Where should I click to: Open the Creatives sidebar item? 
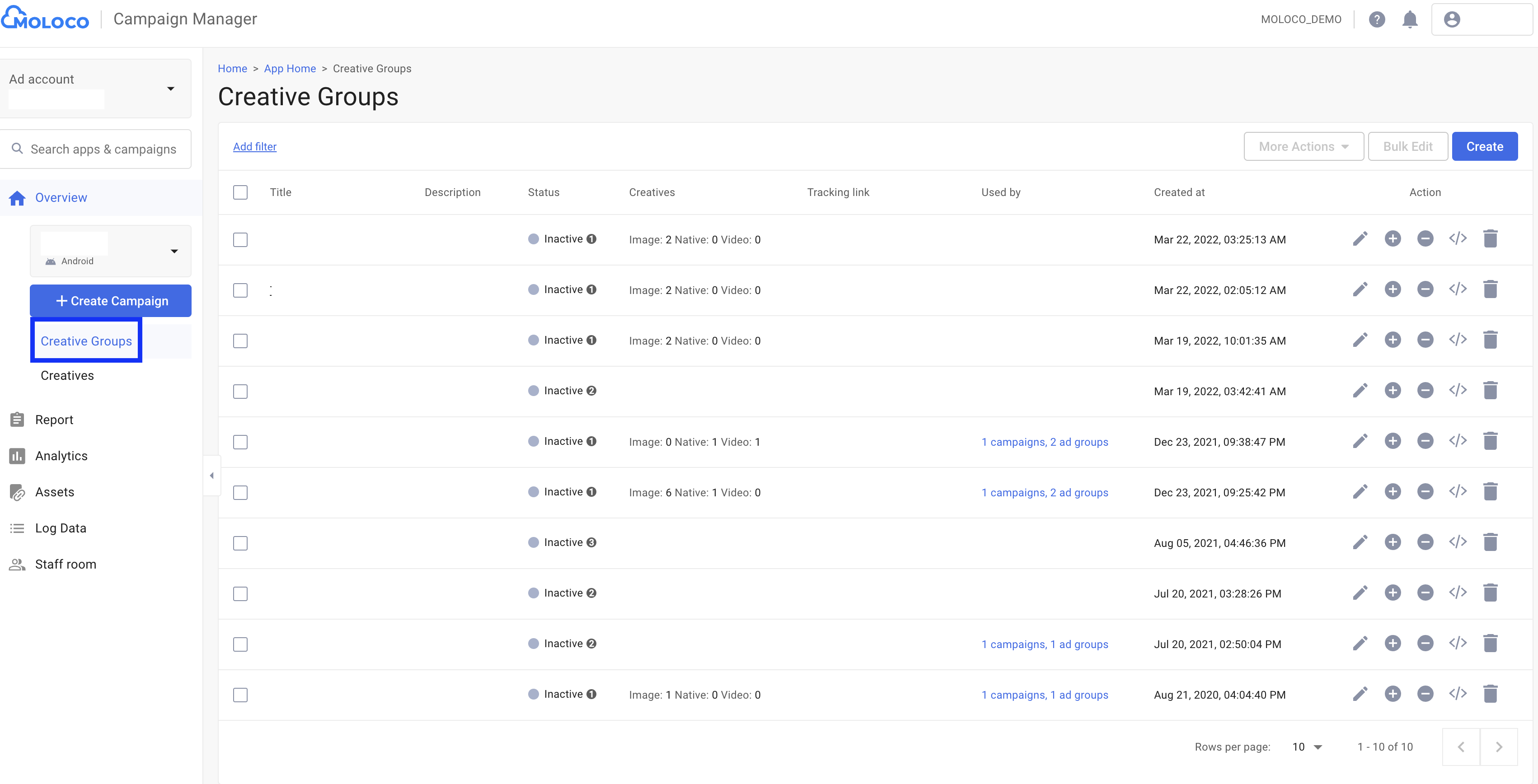pos(67,375)
